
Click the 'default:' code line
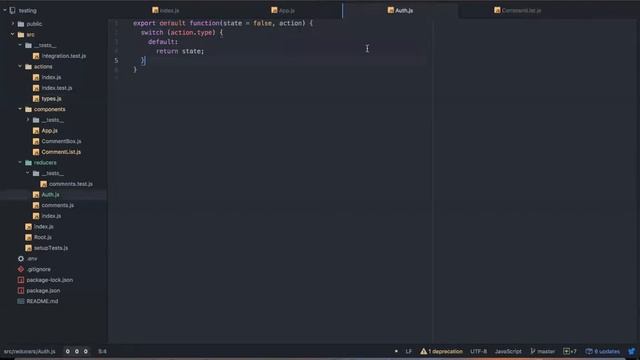pos(163,42)
